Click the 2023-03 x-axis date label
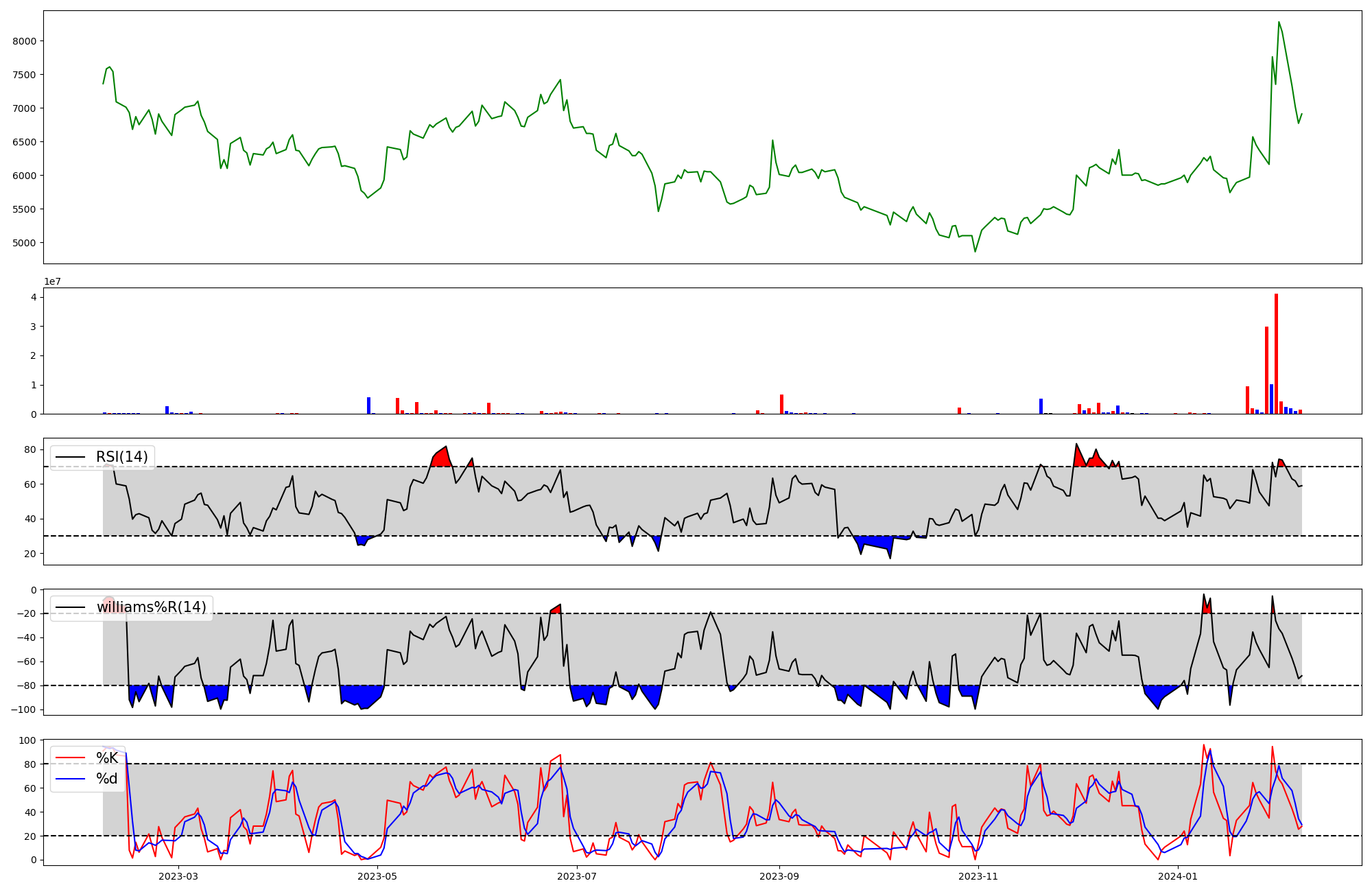Screen dimensions: 1372x892 [178, 876]
